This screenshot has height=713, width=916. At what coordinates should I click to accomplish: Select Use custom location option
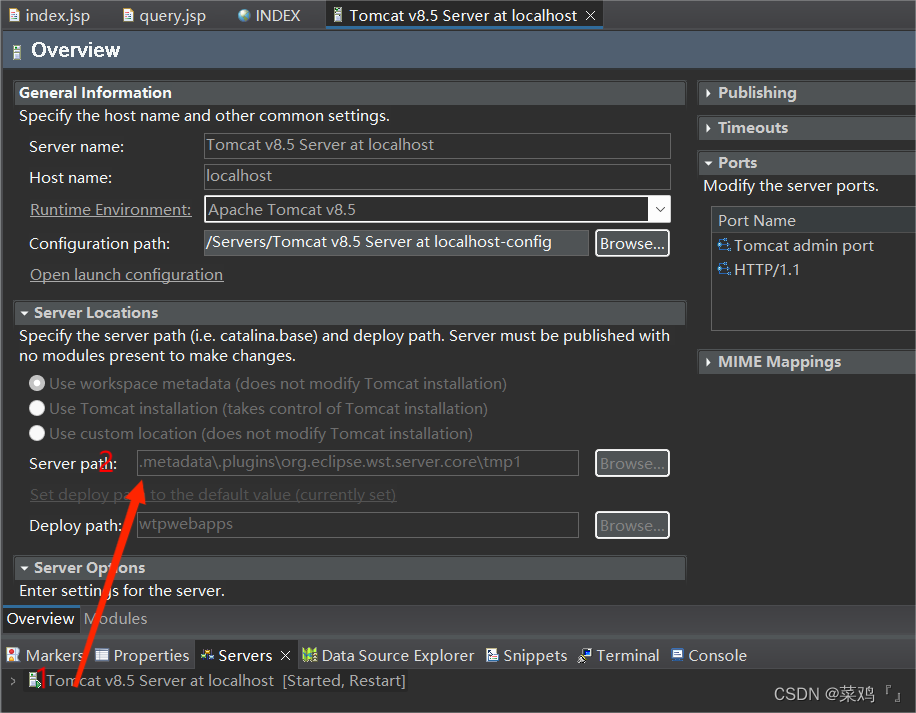[x=37, y=433]
